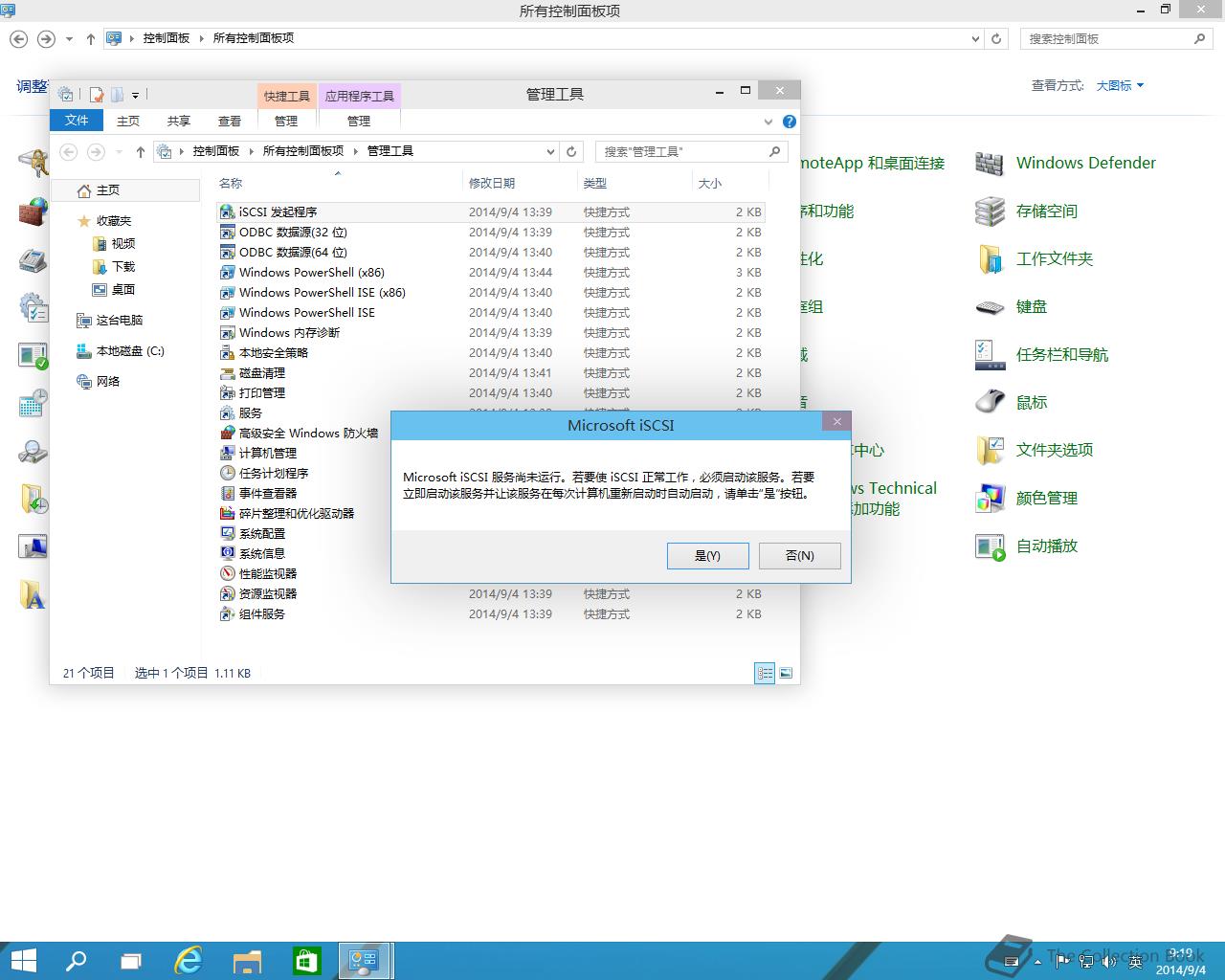
Task: Select the ODBC 数据源(64 位) icon
Action: click(x=228, y=252)
